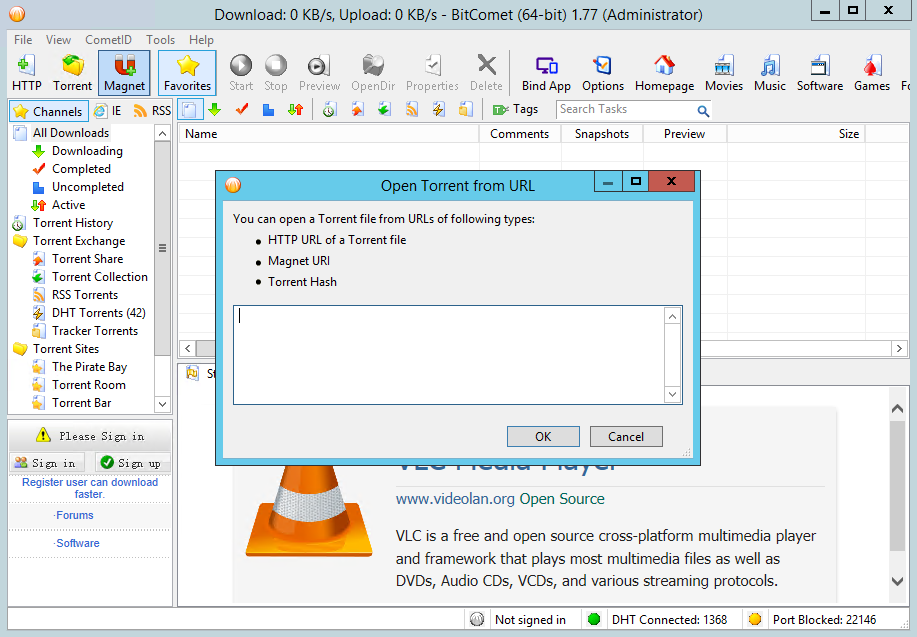This screenshot has height=637, width=917.
Task: Click the OpenDir toolbar icon
Action: (373, 73)
